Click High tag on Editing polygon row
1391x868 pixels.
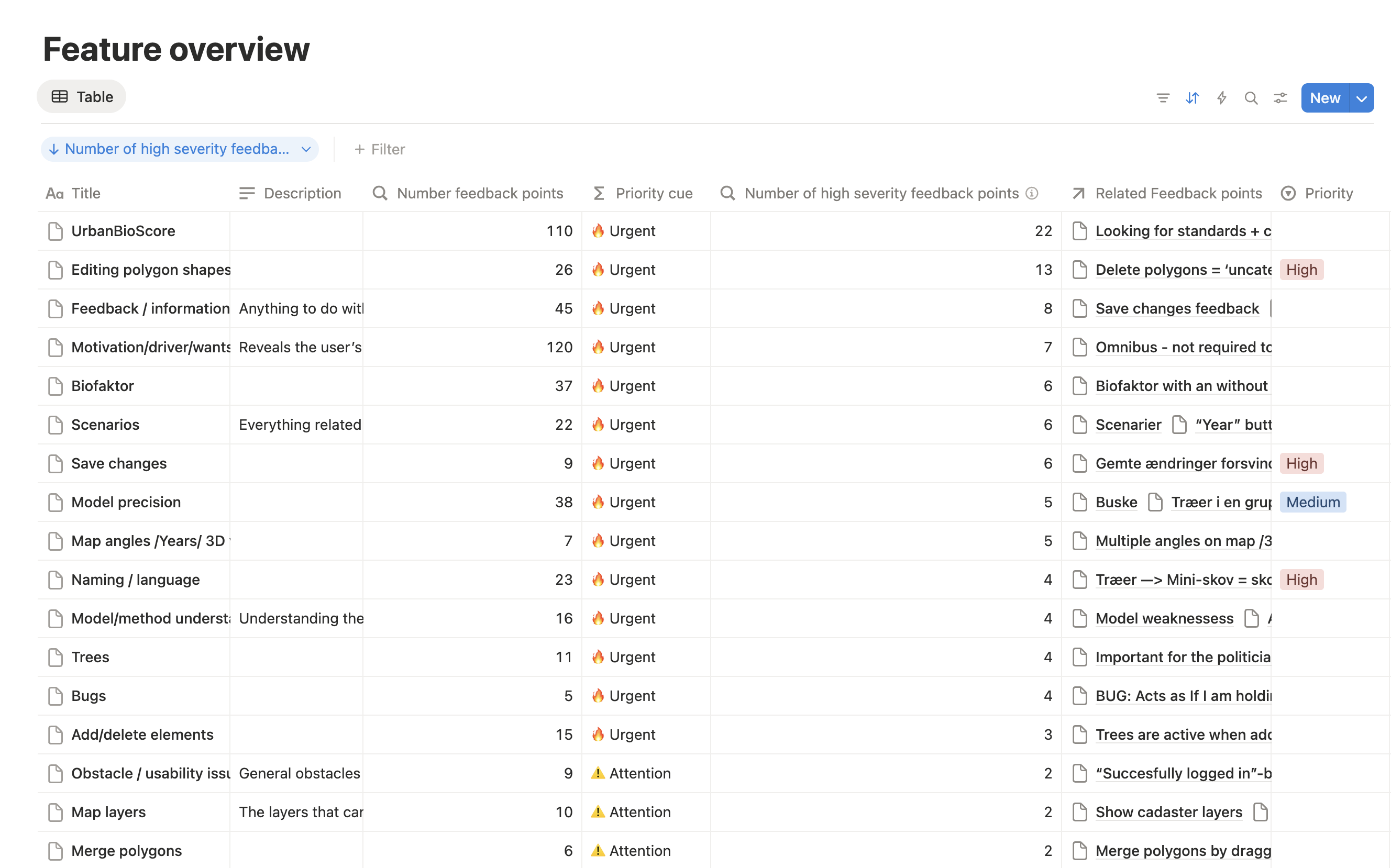(1301, 270)
